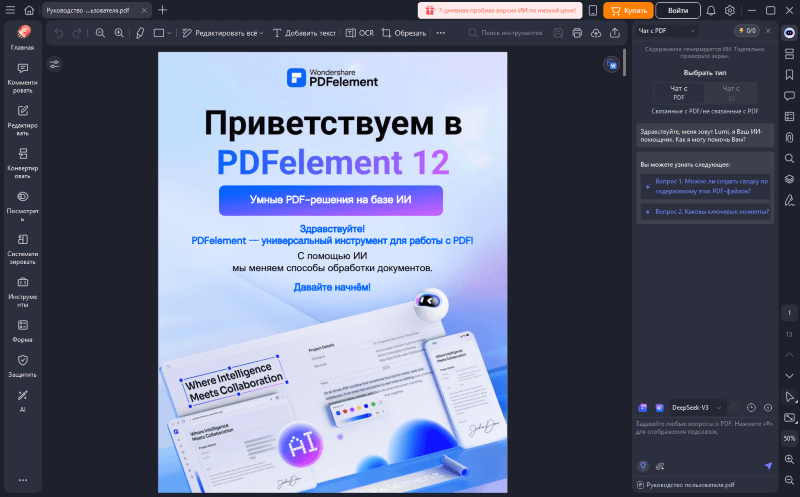Click the translate icon over the document
This screenshot has width=800, height=497.
611,64
